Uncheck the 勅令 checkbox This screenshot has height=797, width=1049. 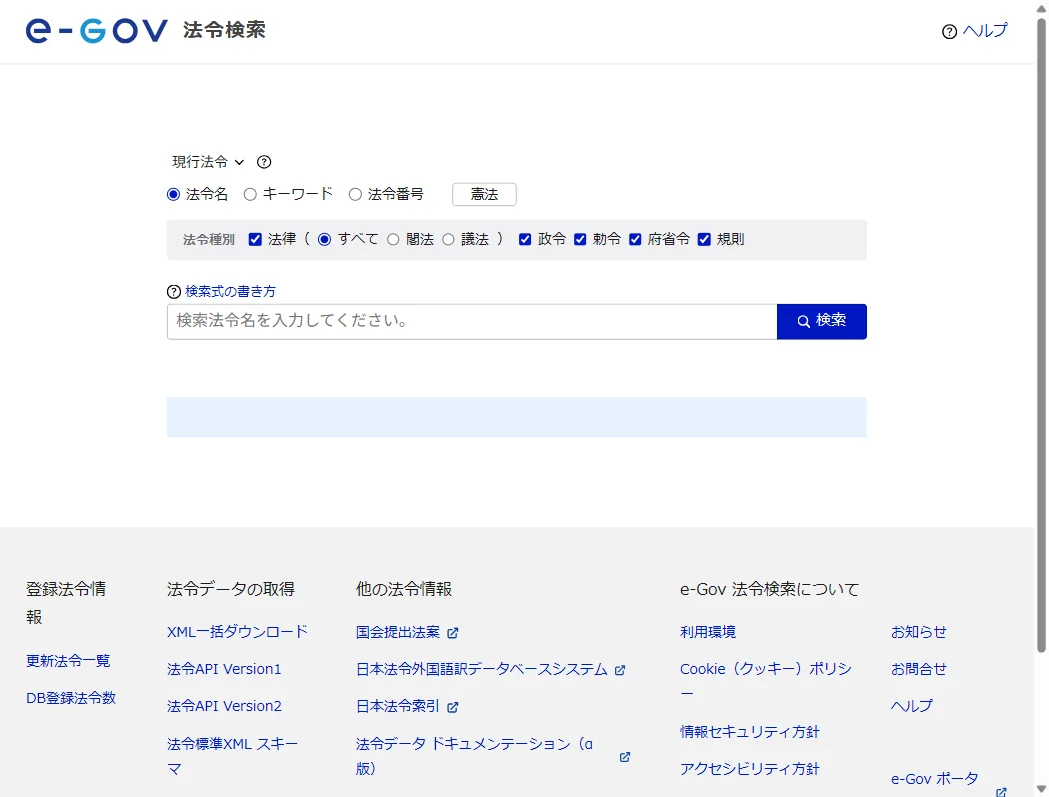click(580, 240)
